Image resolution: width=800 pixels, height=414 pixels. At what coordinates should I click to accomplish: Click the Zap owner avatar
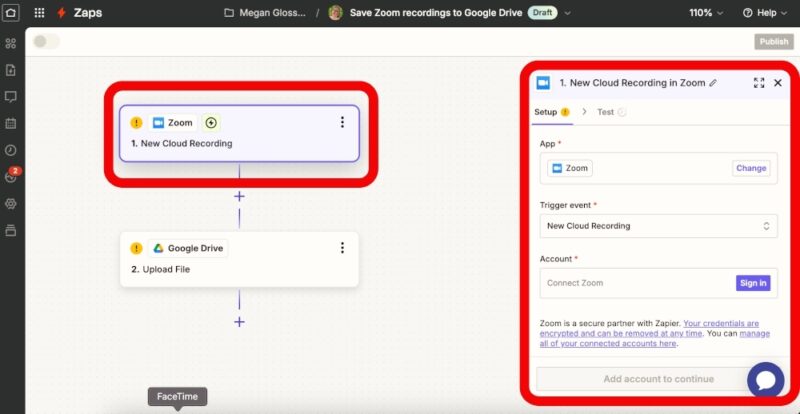[x=335, y=13]
